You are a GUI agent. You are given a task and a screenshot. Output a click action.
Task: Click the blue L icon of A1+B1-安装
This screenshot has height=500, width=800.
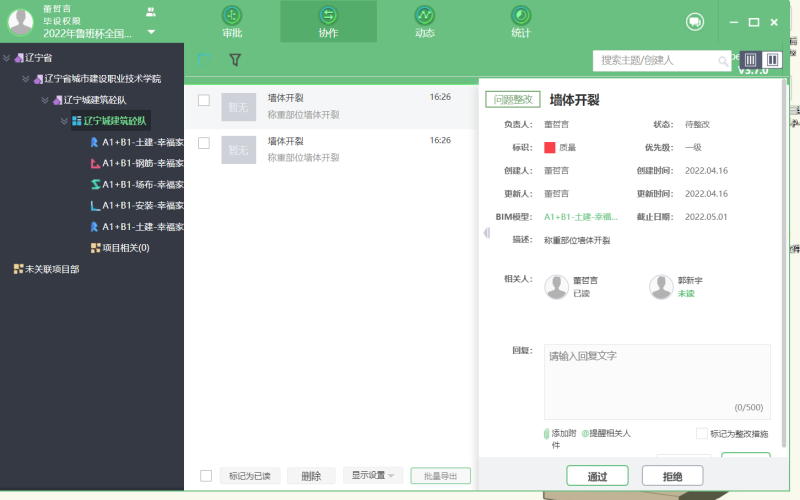(x=95, y=206)
